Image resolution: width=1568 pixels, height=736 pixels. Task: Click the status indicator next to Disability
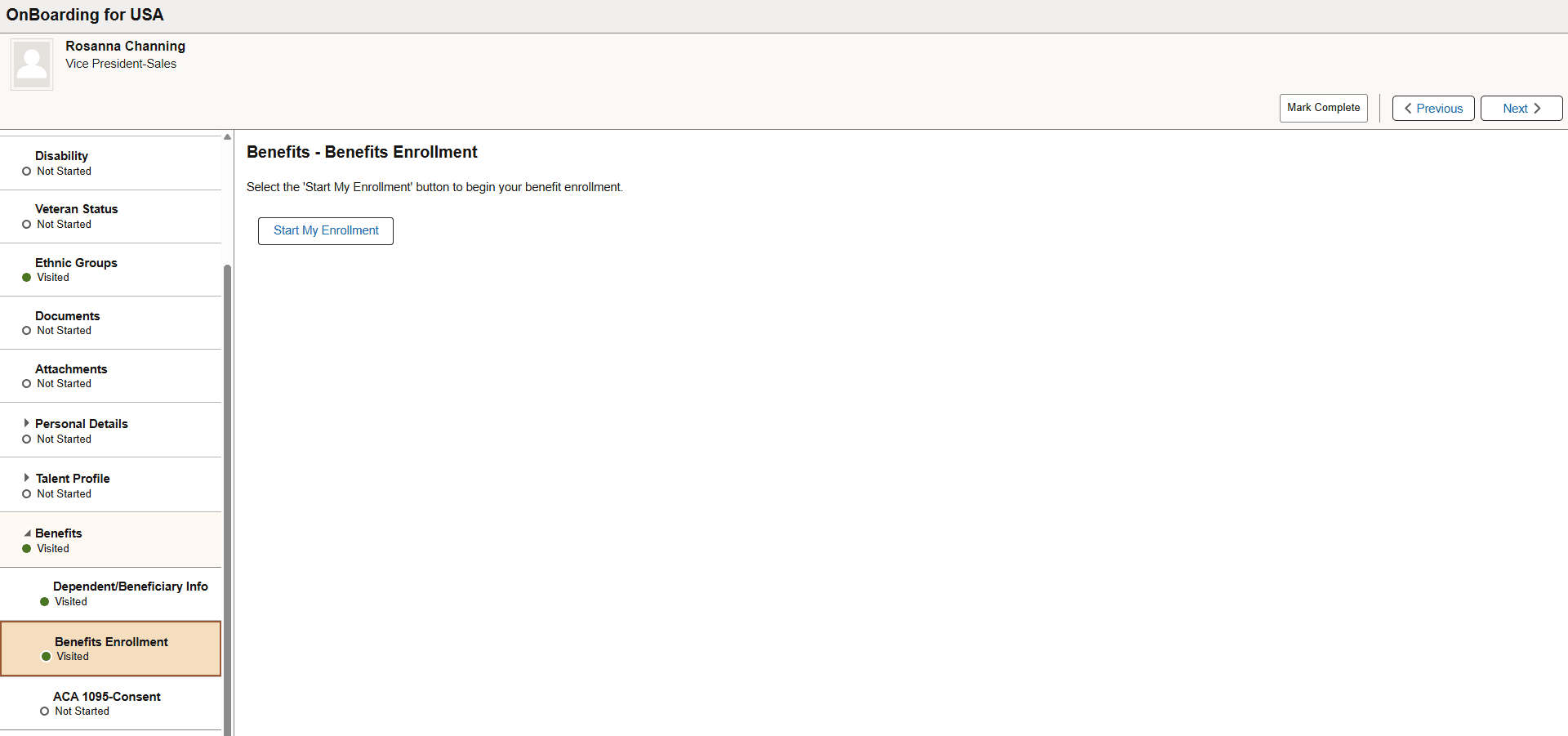click(26, 172)
